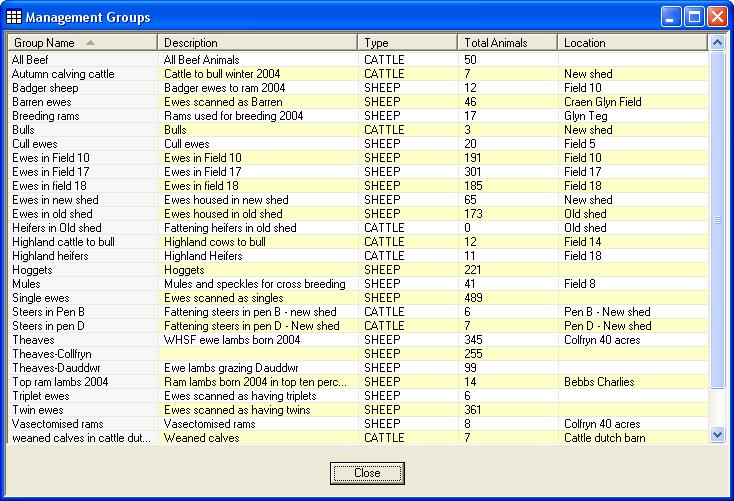The width and height of the screenshot is (734, 501).
Task: Select the Mules group name
Action: pos(26,284)
